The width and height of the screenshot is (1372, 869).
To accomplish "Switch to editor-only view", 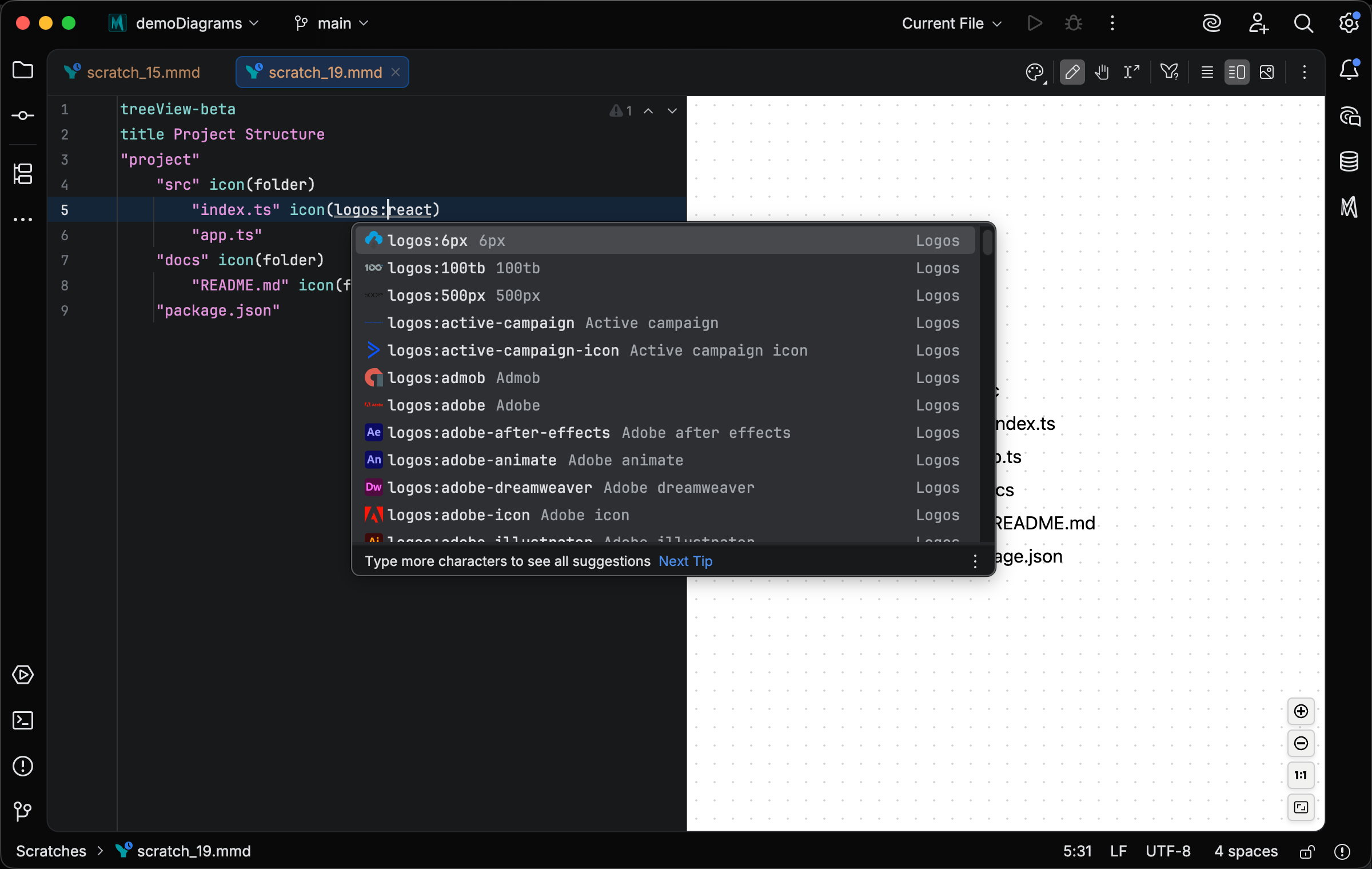I will tap(1207, 72).
